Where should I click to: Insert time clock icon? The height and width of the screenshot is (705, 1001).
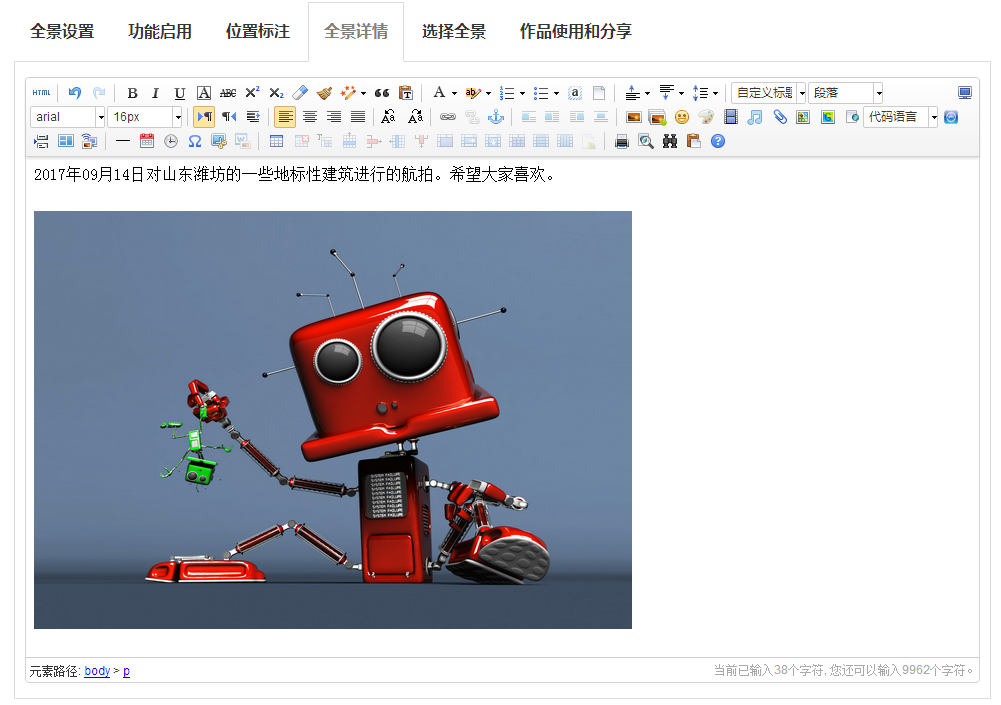170,141
